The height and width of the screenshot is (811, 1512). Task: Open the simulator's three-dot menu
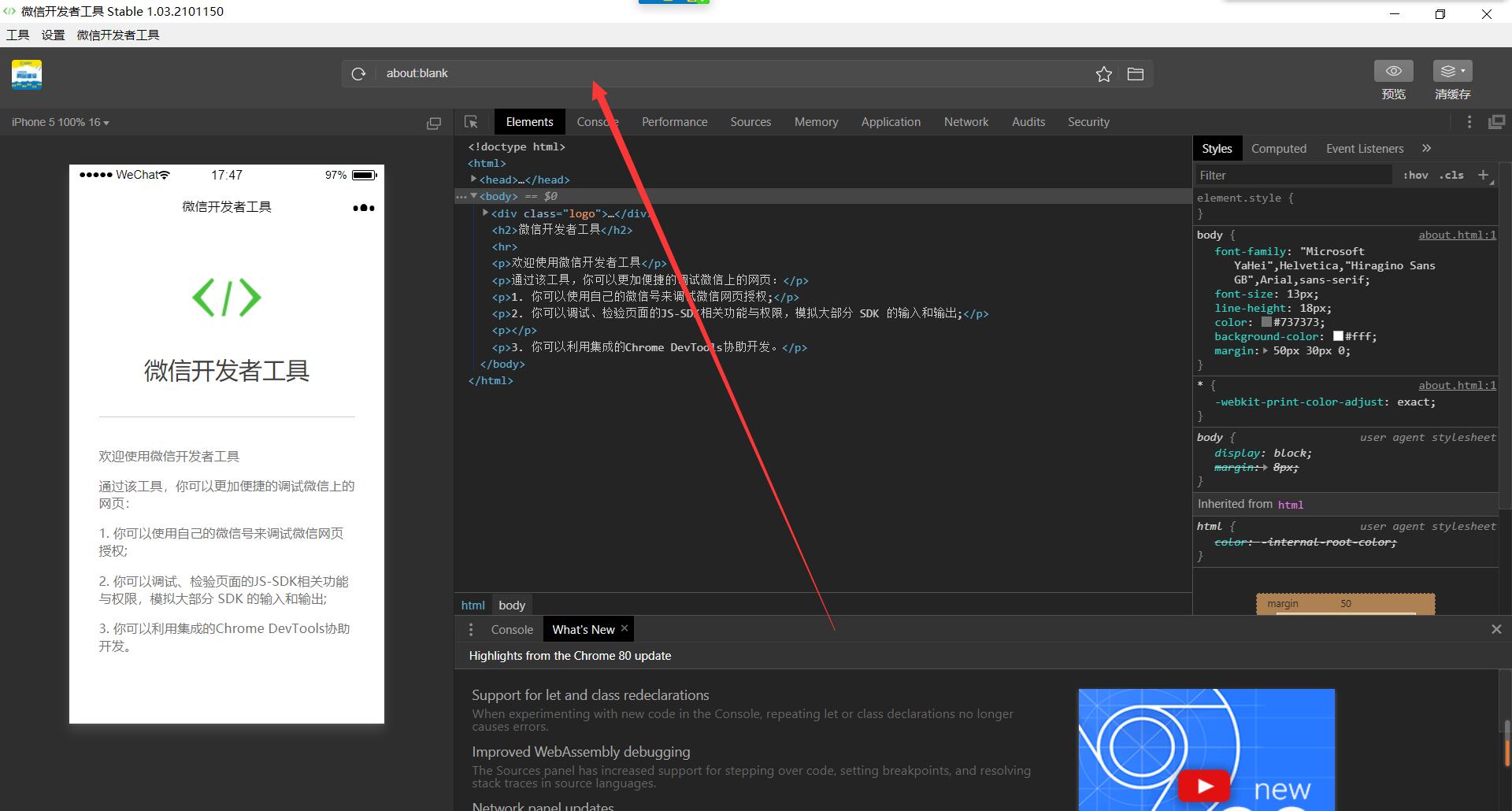[363, 208]
